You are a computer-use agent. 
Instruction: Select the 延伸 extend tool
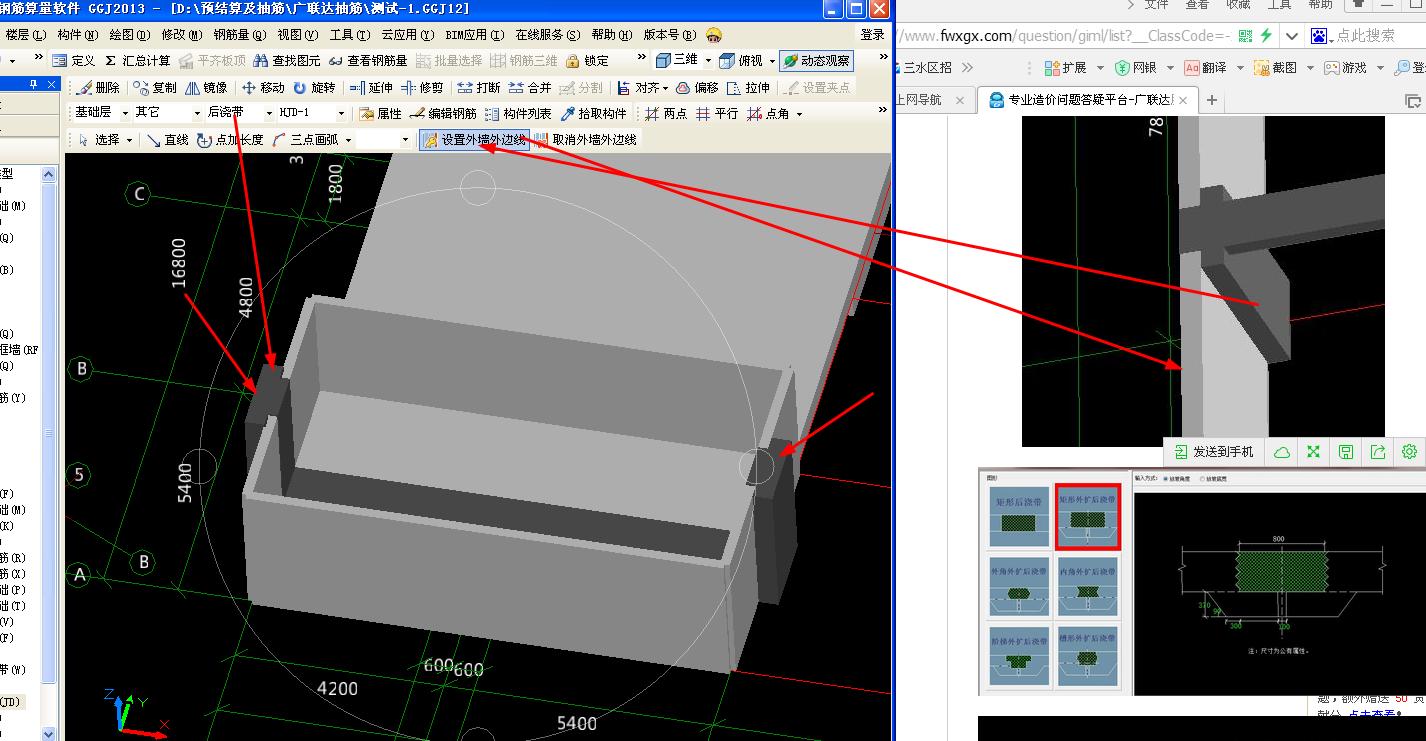(x=371, y=88)
